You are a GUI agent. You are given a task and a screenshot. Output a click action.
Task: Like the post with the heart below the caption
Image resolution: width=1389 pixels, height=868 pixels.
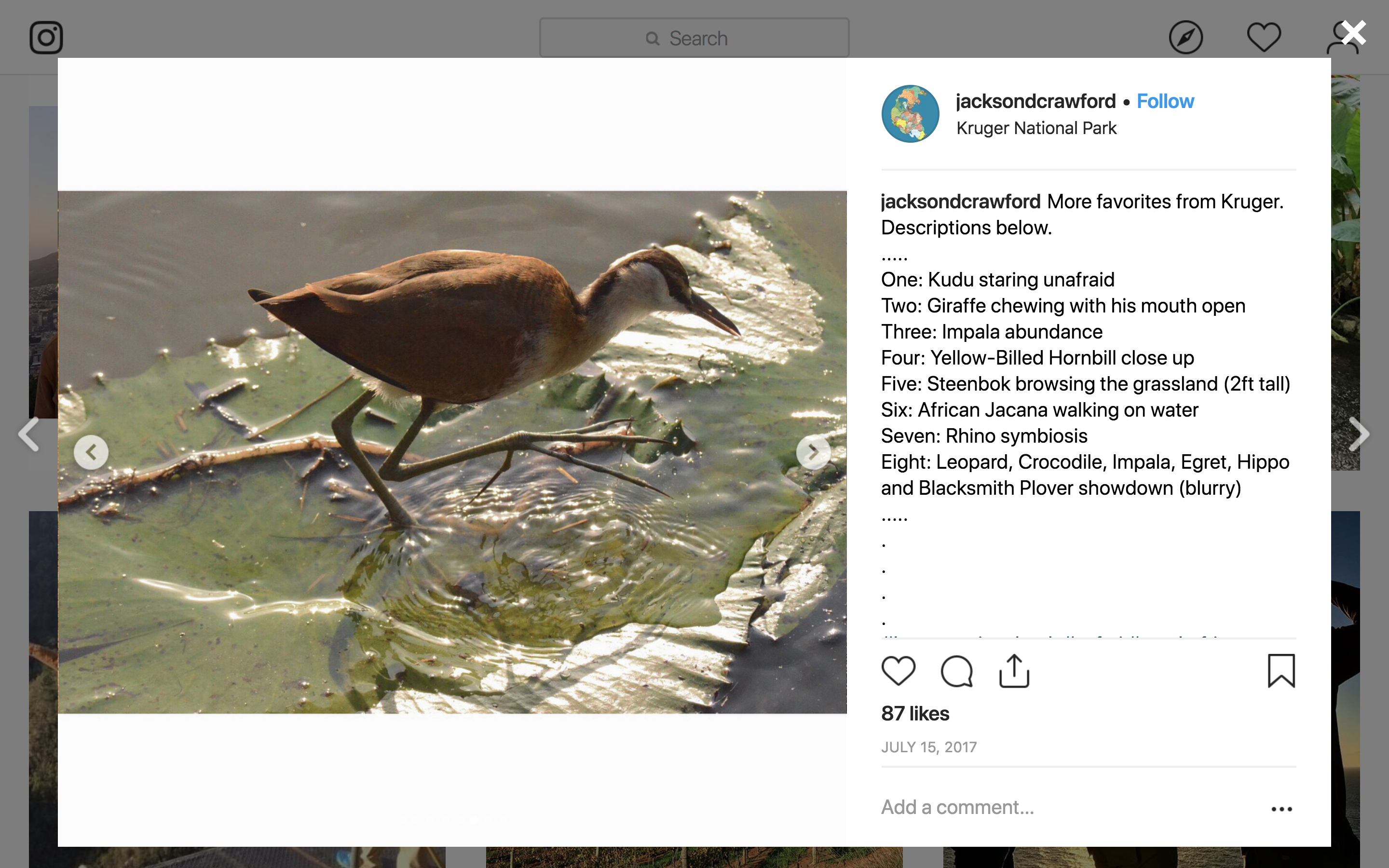click(898, 671)
